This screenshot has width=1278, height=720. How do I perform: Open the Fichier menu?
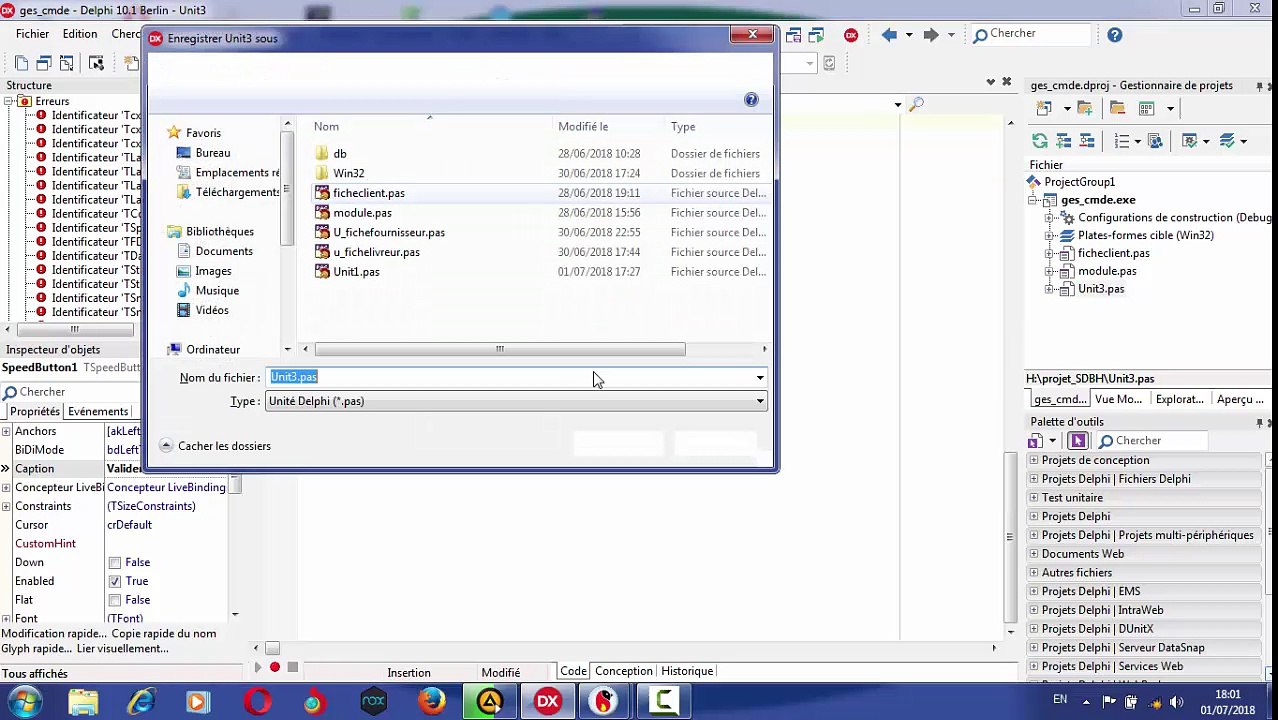(32, 34)
